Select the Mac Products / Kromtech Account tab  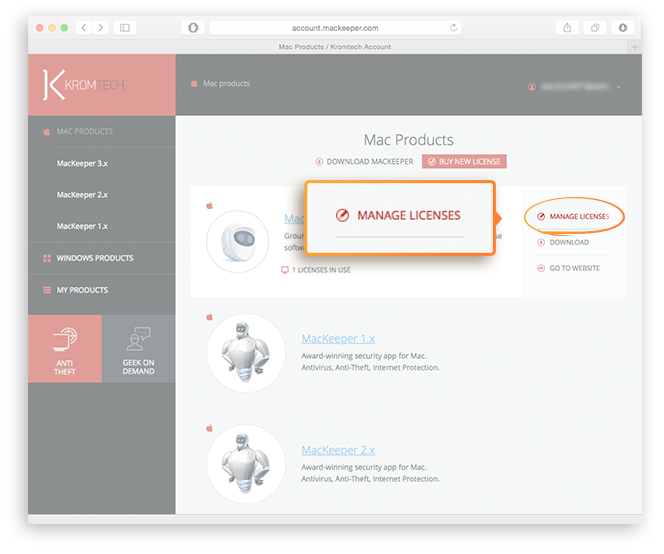(335, 47)
